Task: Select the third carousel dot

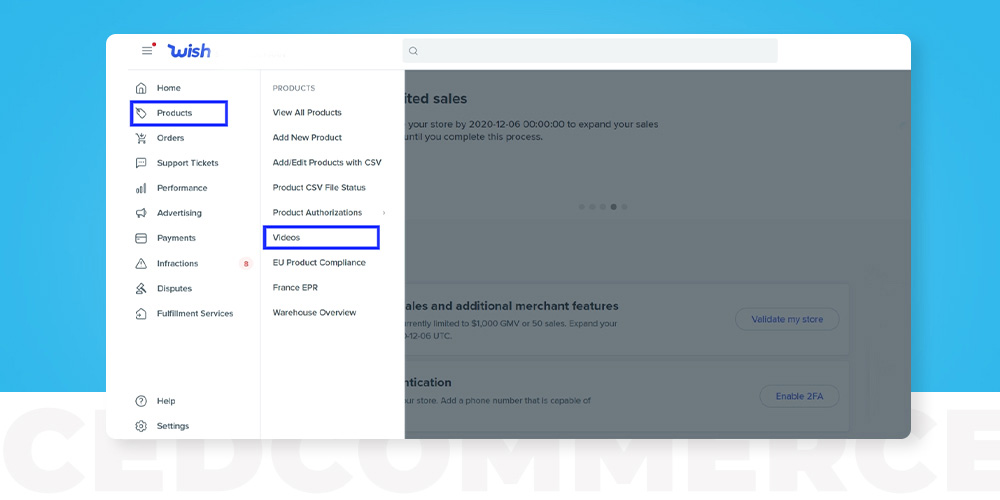Action: coord(603,207)
